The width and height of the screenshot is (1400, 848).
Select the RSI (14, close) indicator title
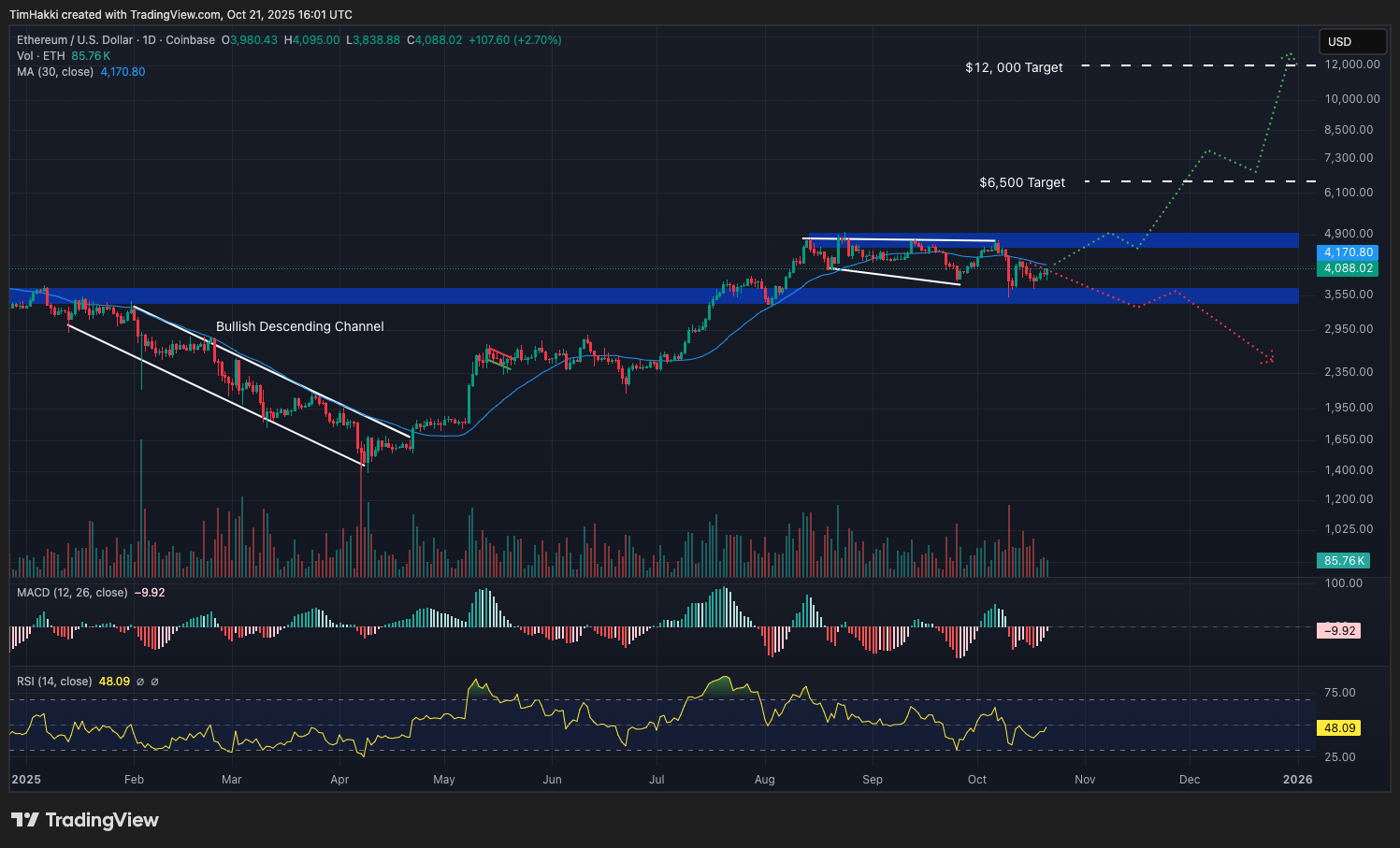tap(52, 682)
